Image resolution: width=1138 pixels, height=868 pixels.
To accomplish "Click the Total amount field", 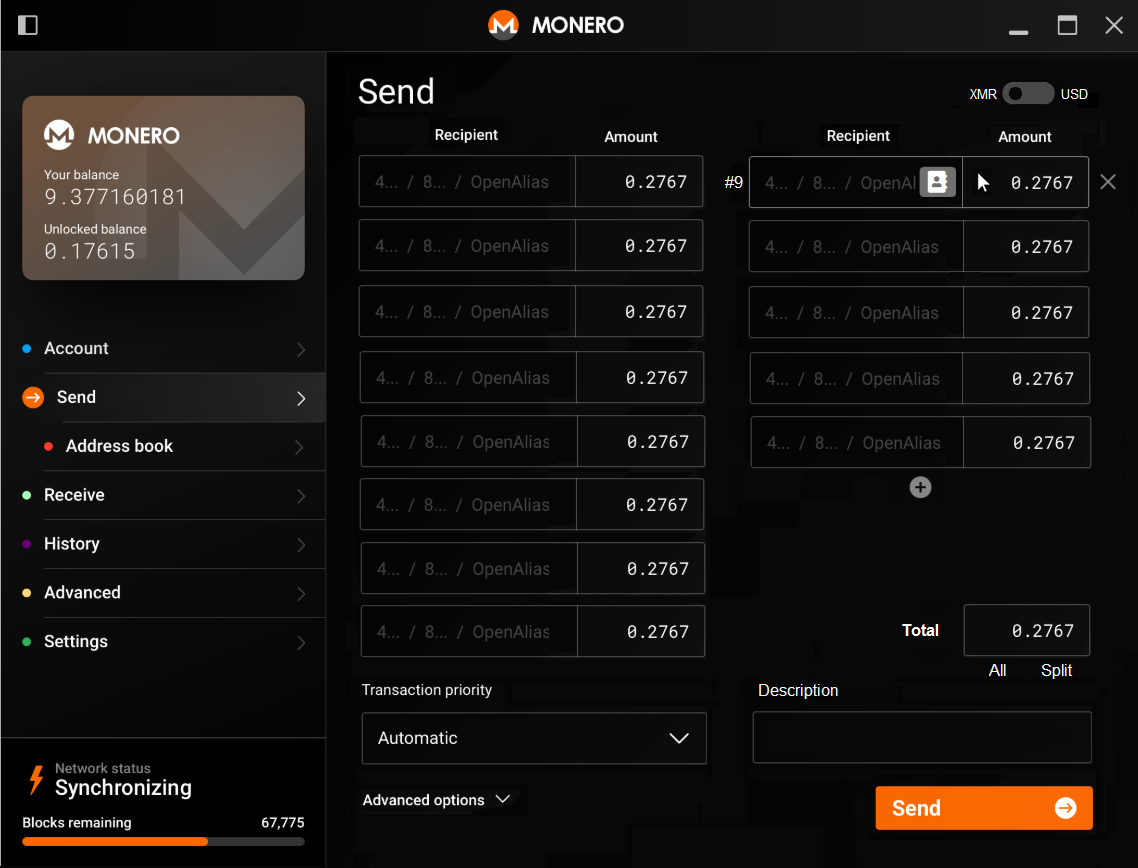I will (x=1026, y=630).
